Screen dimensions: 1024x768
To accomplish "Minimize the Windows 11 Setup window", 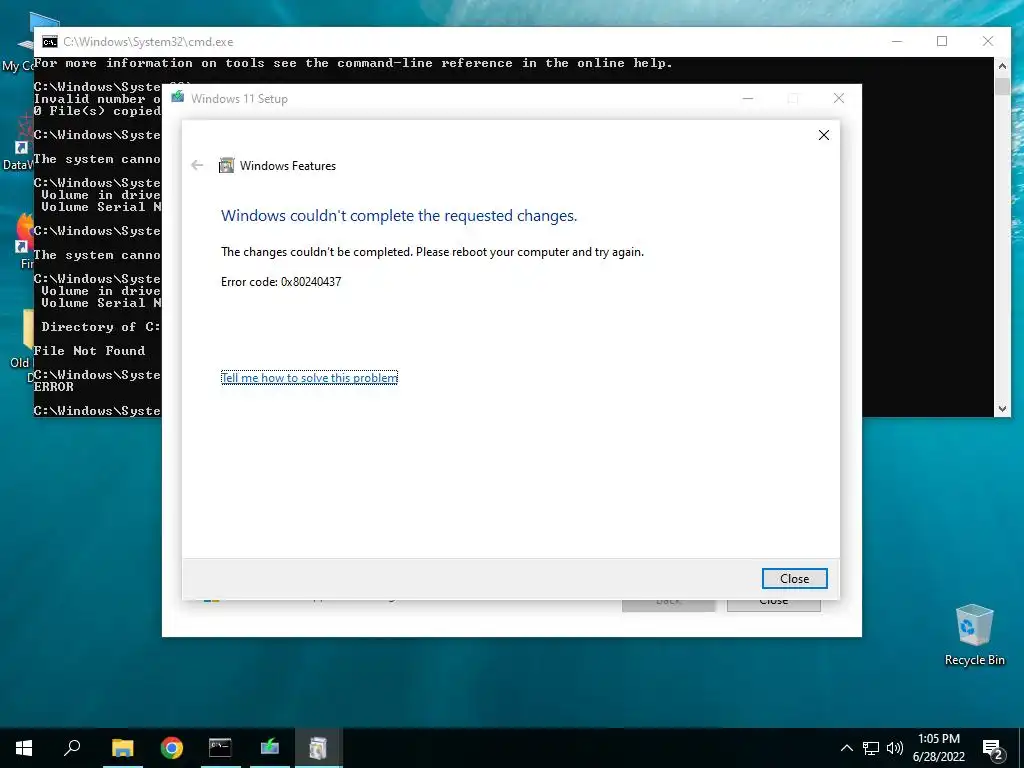I will click(x=748, y=99).
